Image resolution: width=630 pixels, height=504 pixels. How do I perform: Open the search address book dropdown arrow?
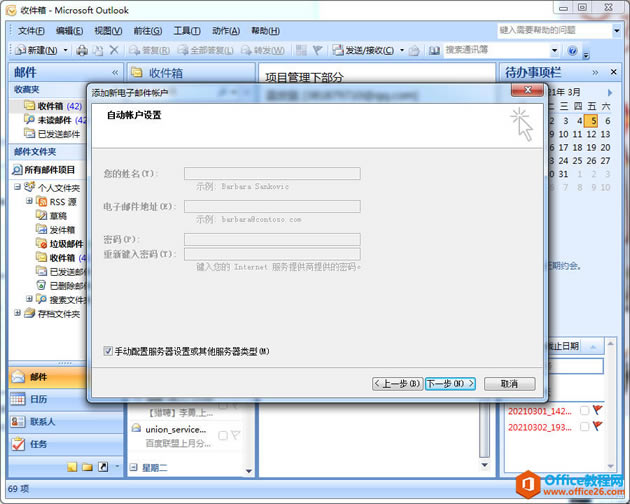point(555,50)
